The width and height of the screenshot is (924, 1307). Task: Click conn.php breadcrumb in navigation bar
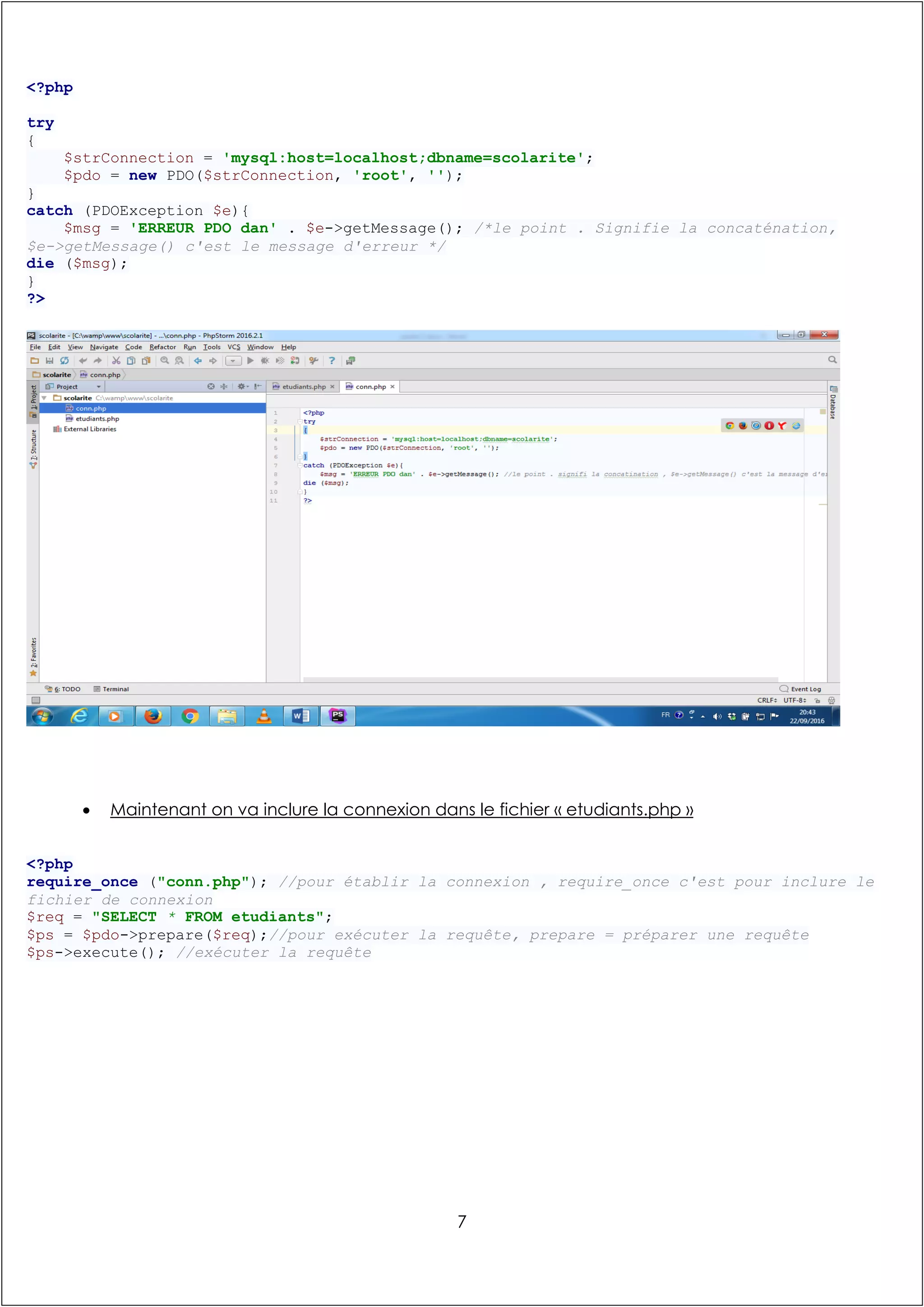(x=100, y=375)
